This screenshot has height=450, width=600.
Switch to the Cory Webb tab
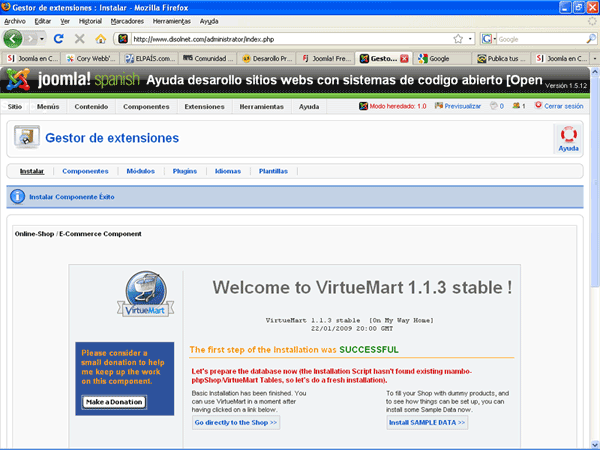[90, 59]
